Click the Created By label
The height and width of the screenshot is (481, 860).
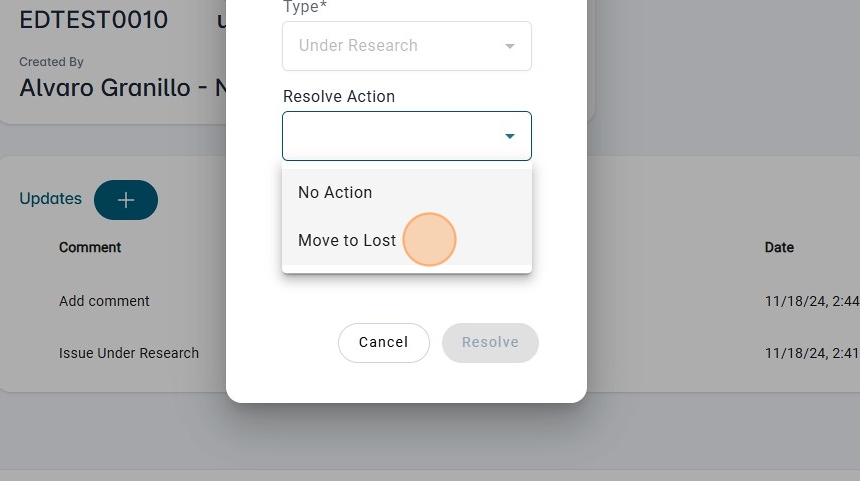(51, 62)
